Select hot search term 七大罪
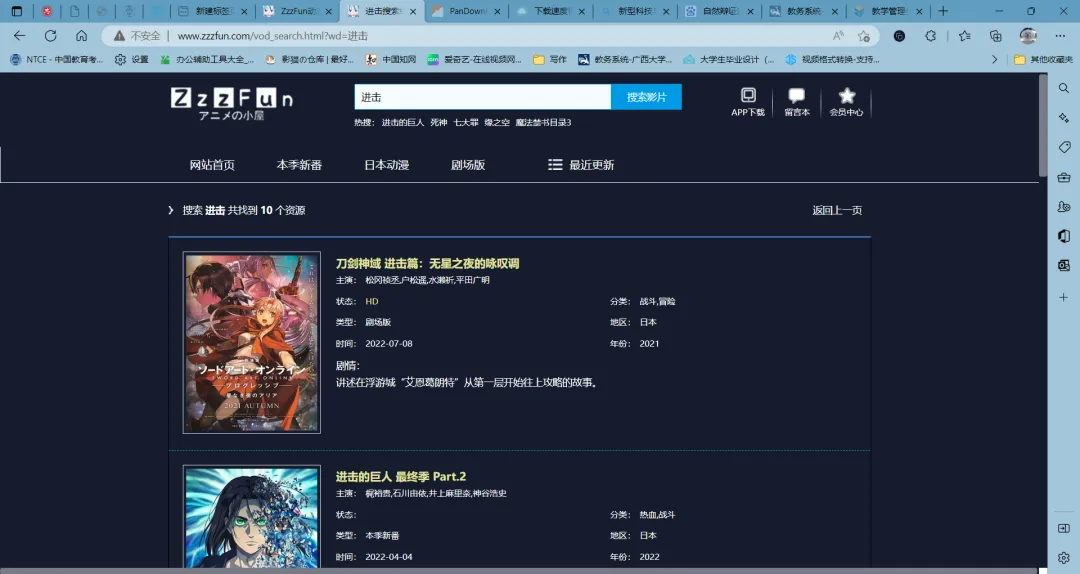Screen dimensions: 1080x574 point(466,122)
